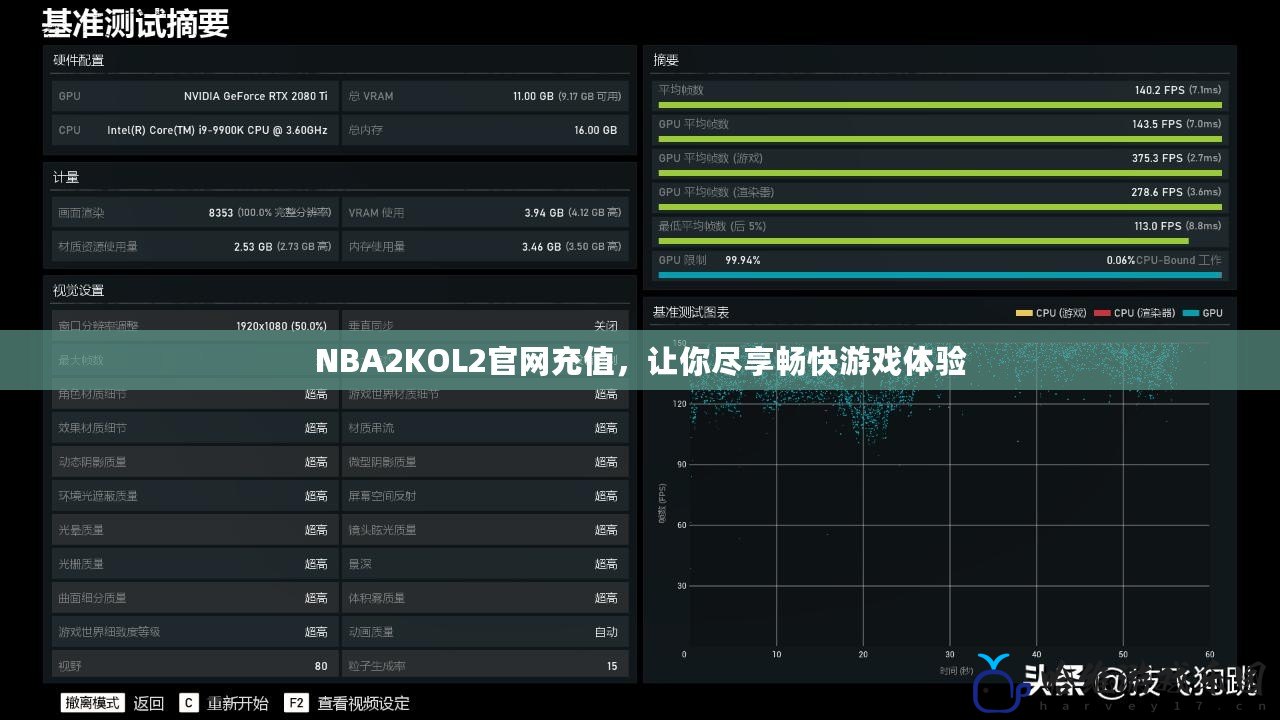
Task: Click the 视野 80 setting row
Action: coord(194,666)
